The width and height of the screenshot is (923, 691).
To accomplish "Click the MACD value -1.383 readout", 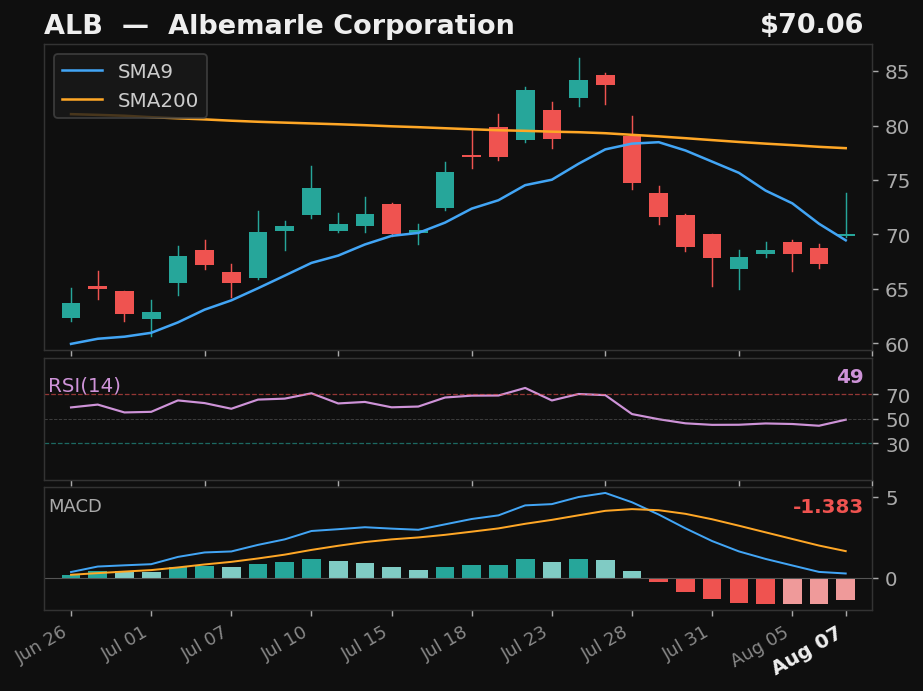I will (828, 506).
